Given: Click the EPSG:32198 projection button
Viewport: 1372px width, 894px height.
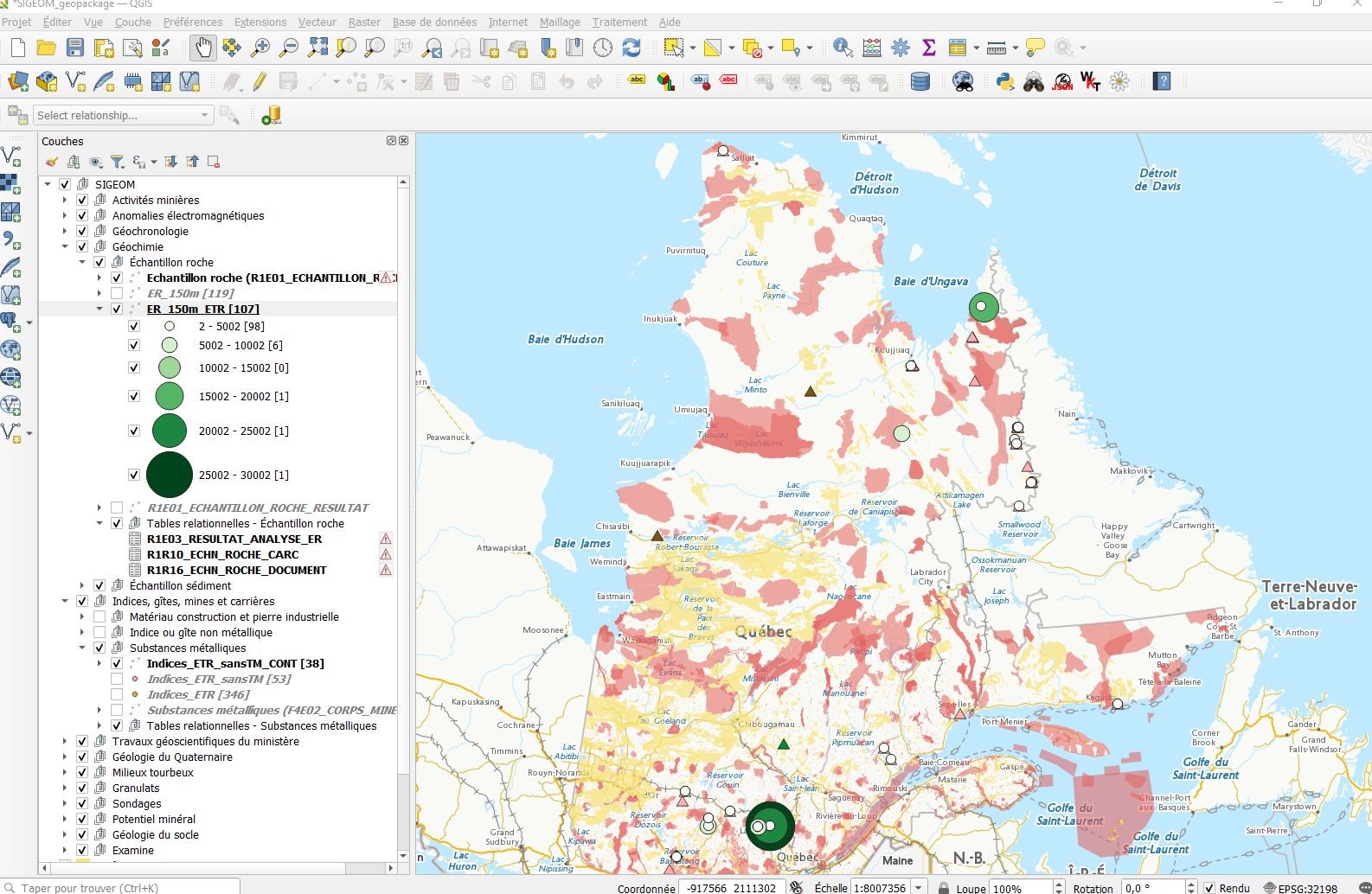Looking at the screenshot, I should coord(1300,888).
